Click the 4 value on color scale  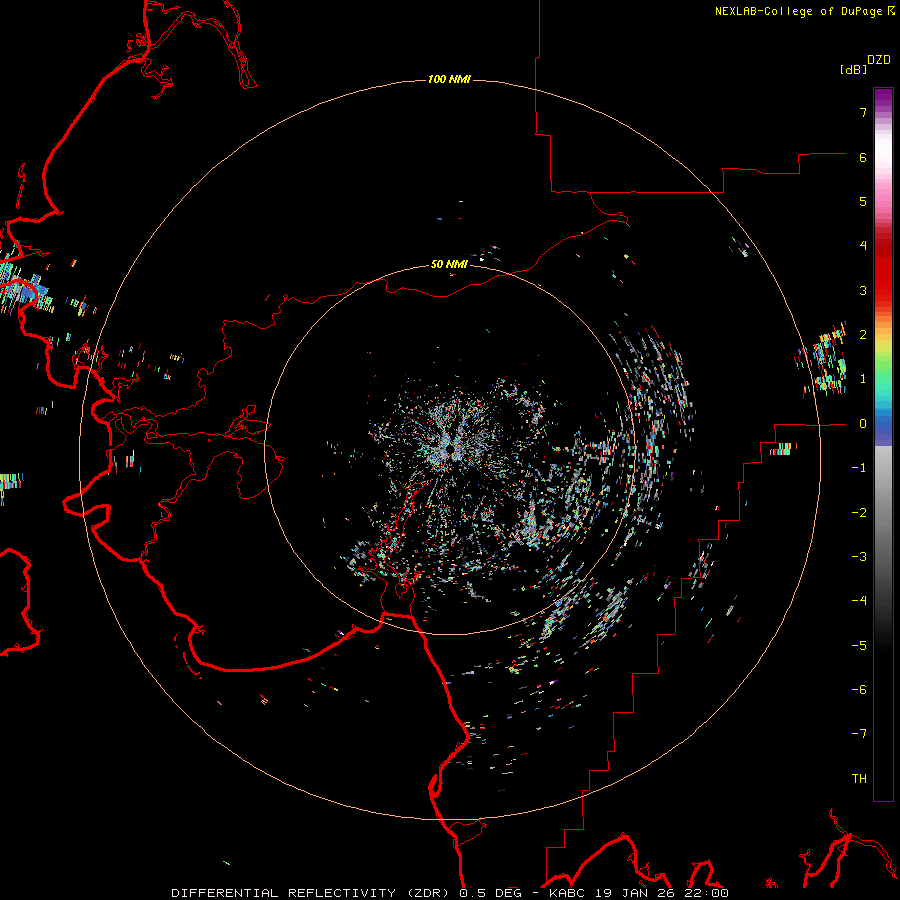863,246
